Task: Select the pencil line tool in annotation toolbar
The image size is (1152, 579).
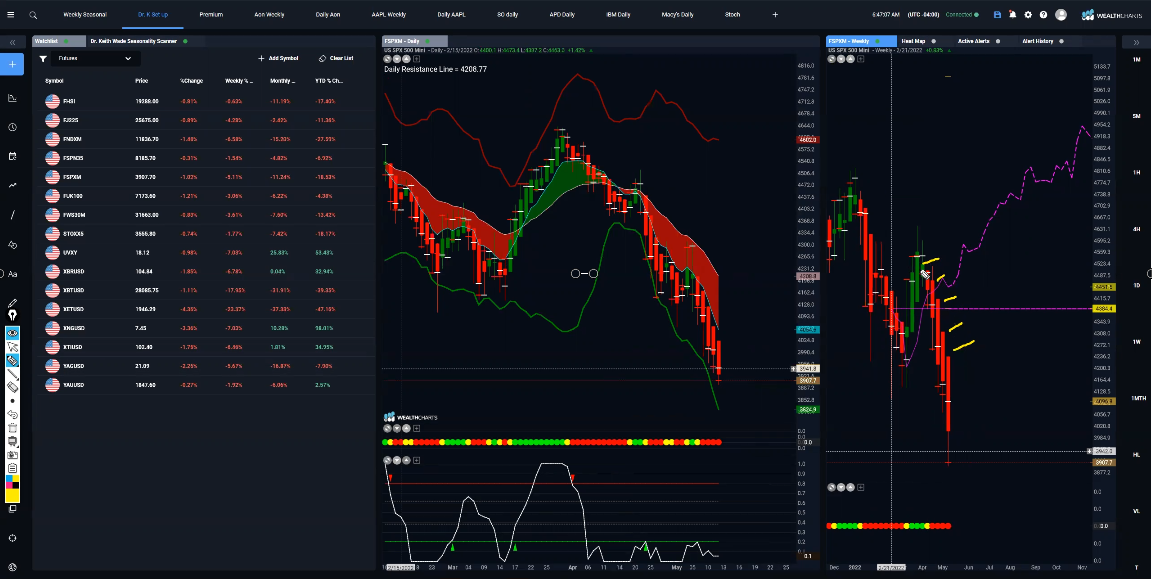Action: [x=12, y=374]
